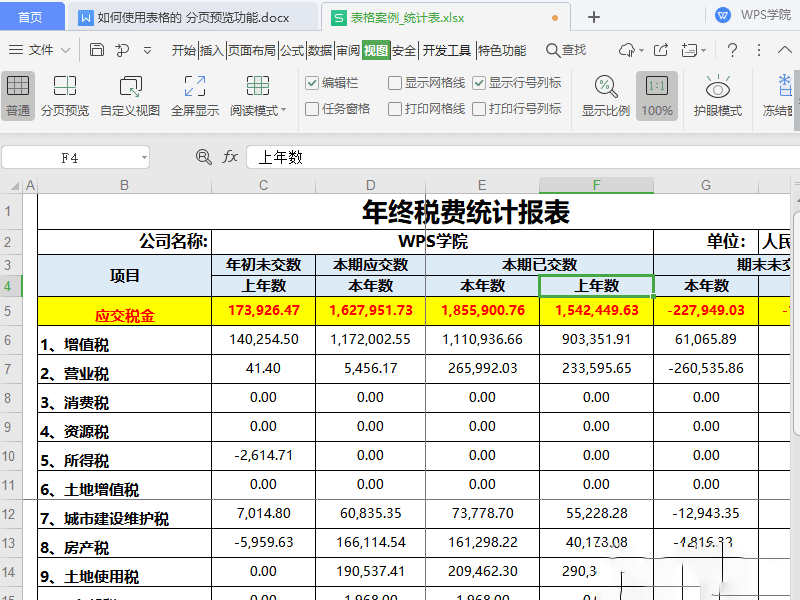
Task: Turn on Eye Protection mode (护眼模式)
Action: 717,95
